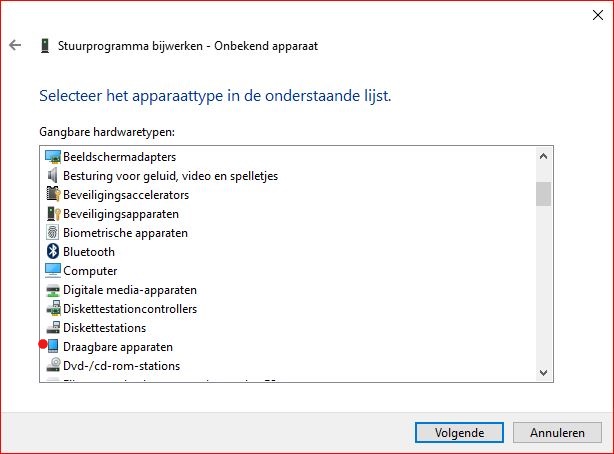Viewport: 614px width, 454px height.
Task: Go back with the arrow button
Action: pyautogui.click(x=15, y=45)
